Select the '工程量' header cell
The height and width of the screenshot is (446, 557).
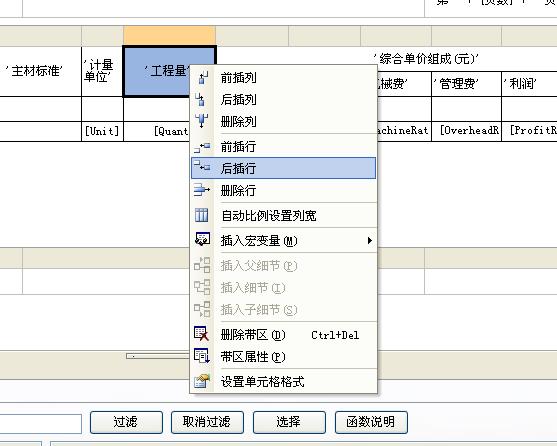click(x=156, y=71)
